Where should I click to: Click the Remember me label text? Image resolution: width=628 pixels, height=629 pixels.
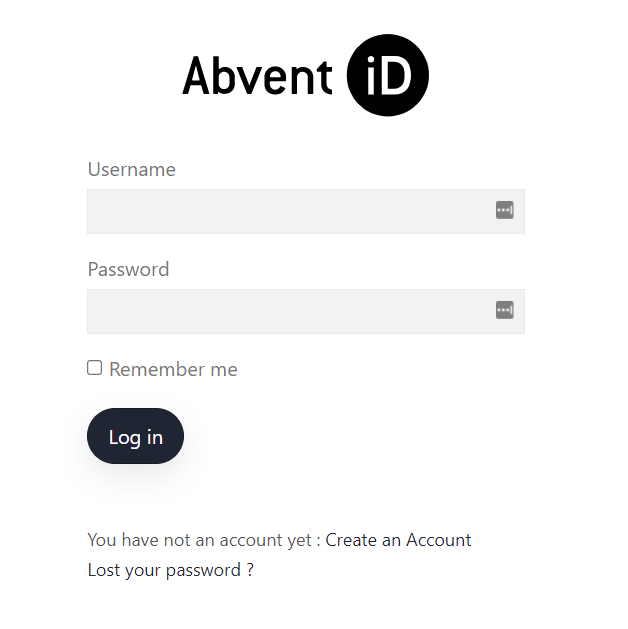(x=173, y=369)
